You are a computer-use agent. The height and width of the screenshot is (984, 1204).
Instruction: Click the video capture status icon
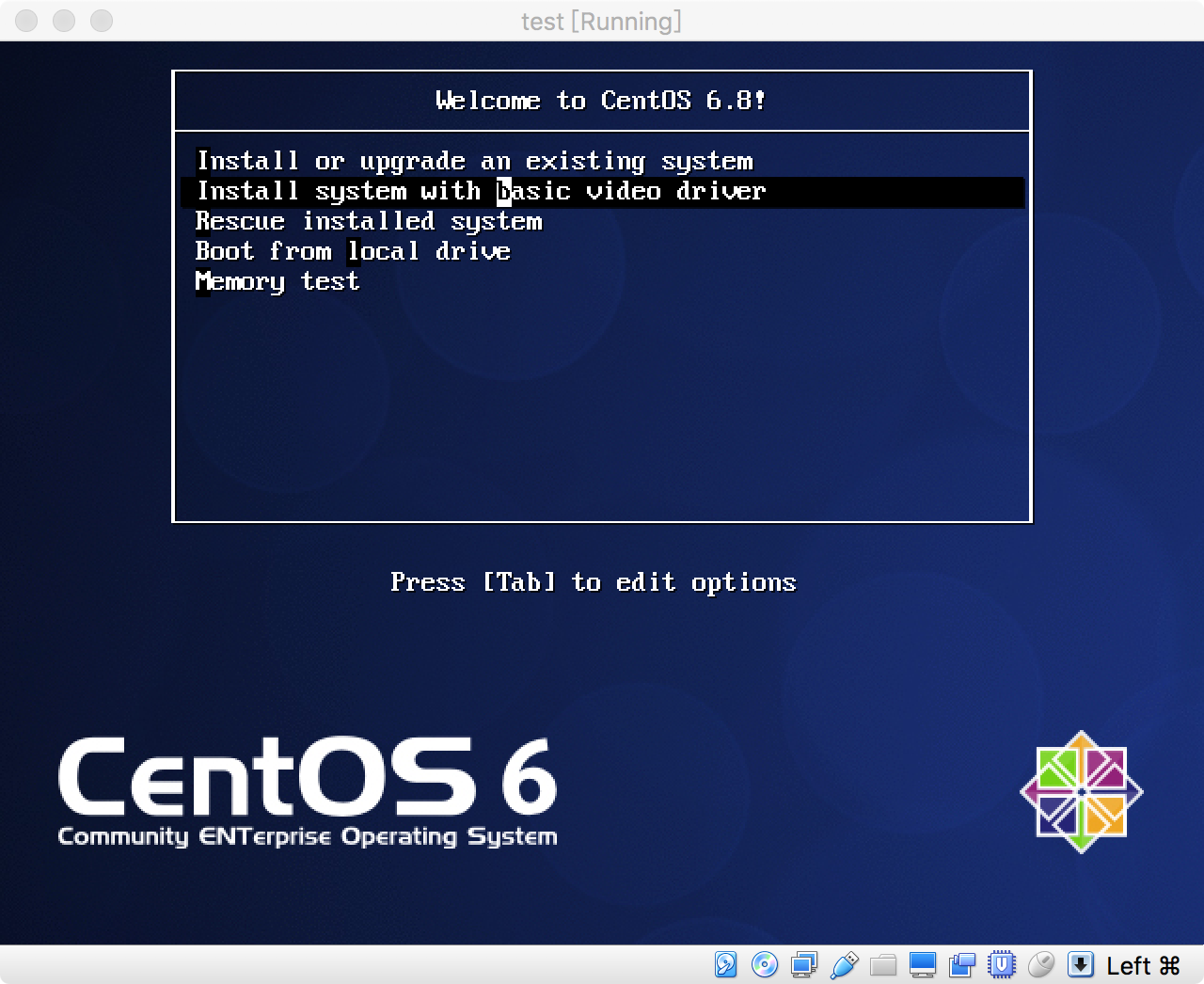(962, 964)
